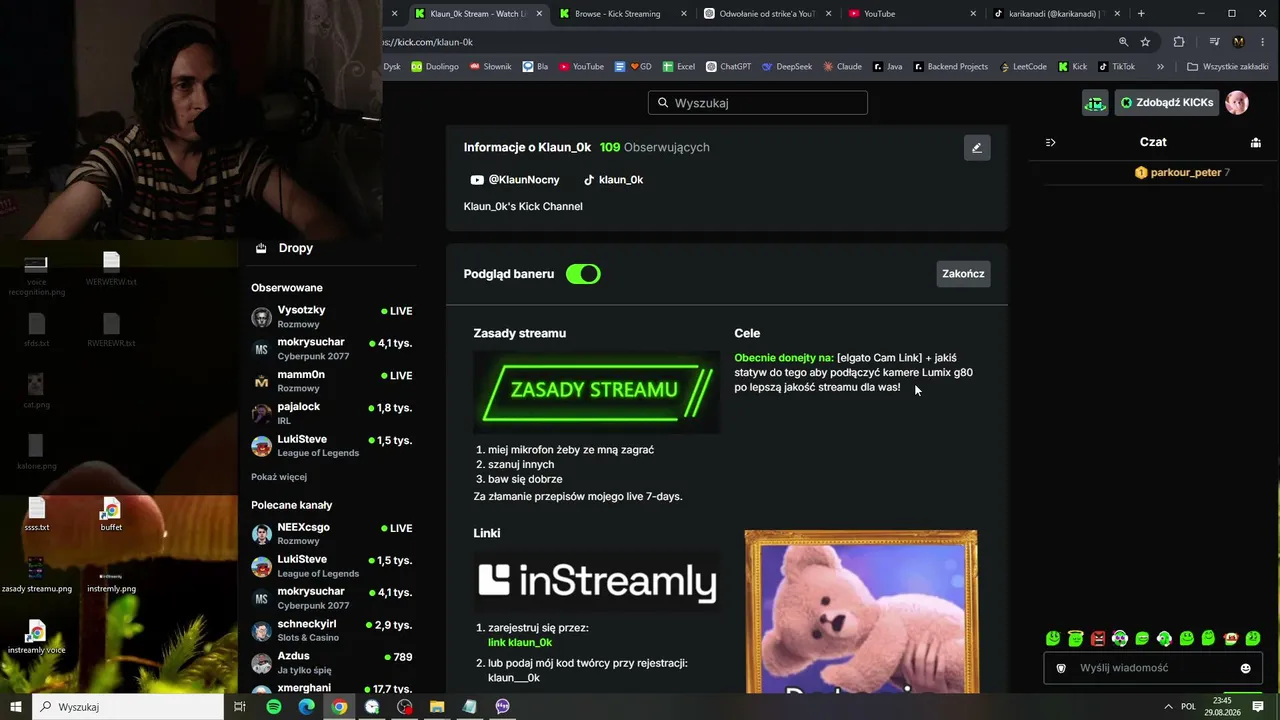Open the Wszystkie zakładki bookmarks folder
1280x720 pixels.
click(1227, 67)
